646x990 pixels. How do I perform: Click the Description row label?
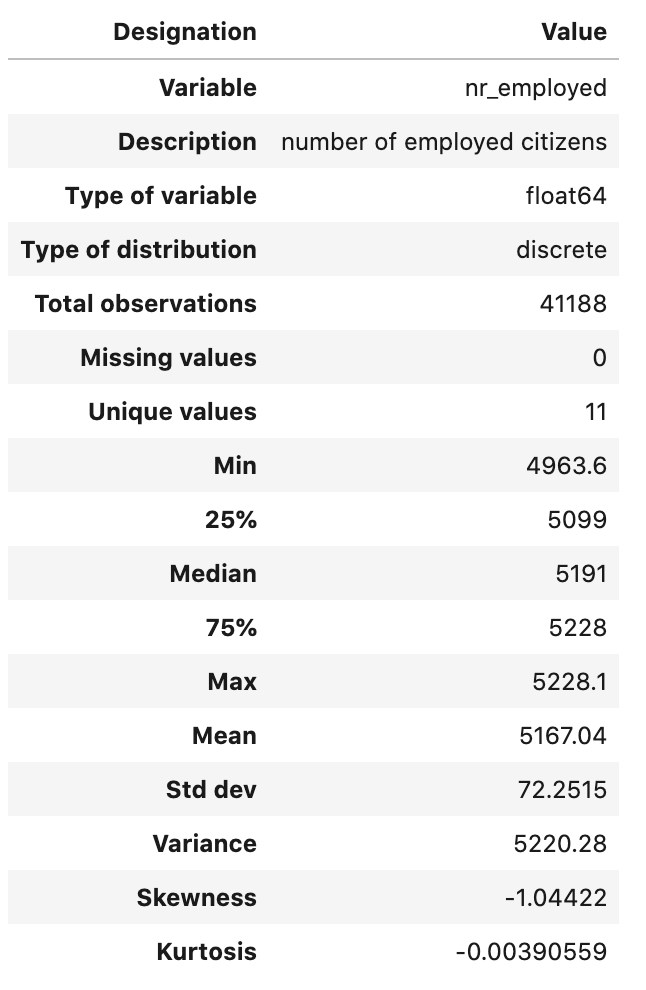188,141
